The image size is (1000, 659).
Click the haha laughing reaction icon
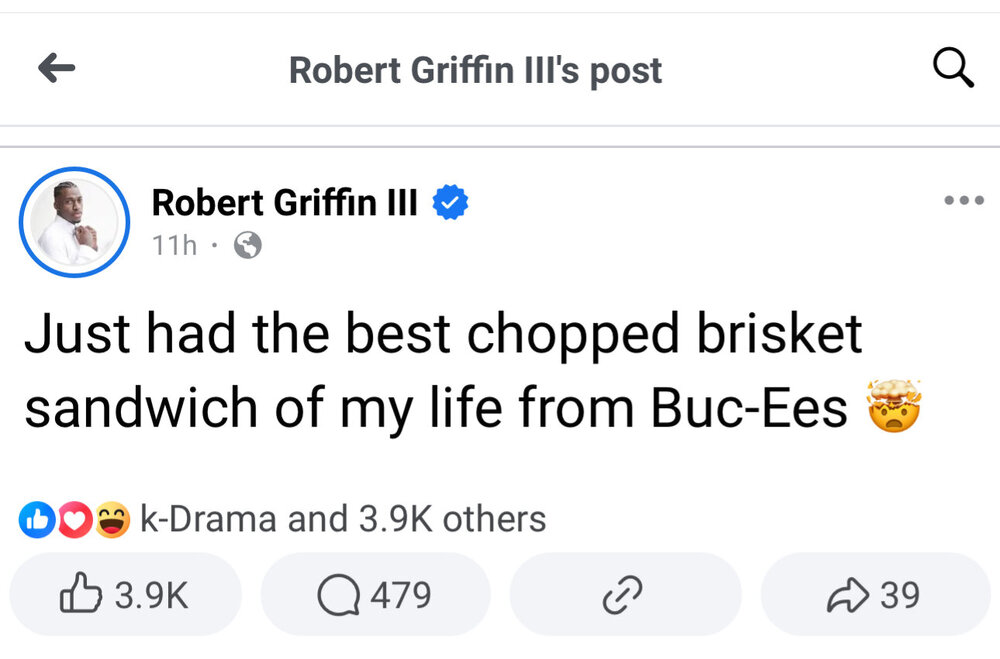(113, 520)
